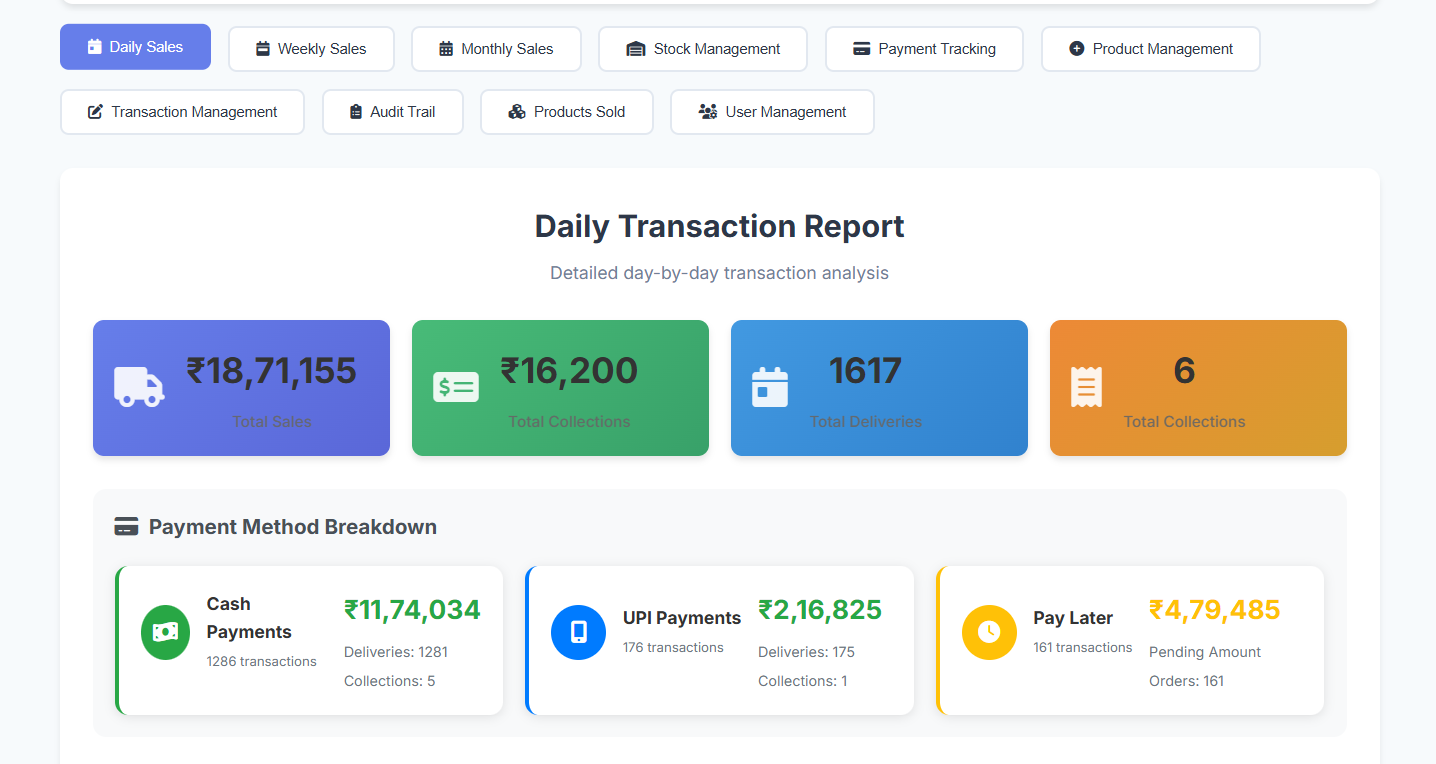Viewport: 1436px width, 764px height.
Task: Click the ₹16,200 collections amount
Action: [569, 371]
